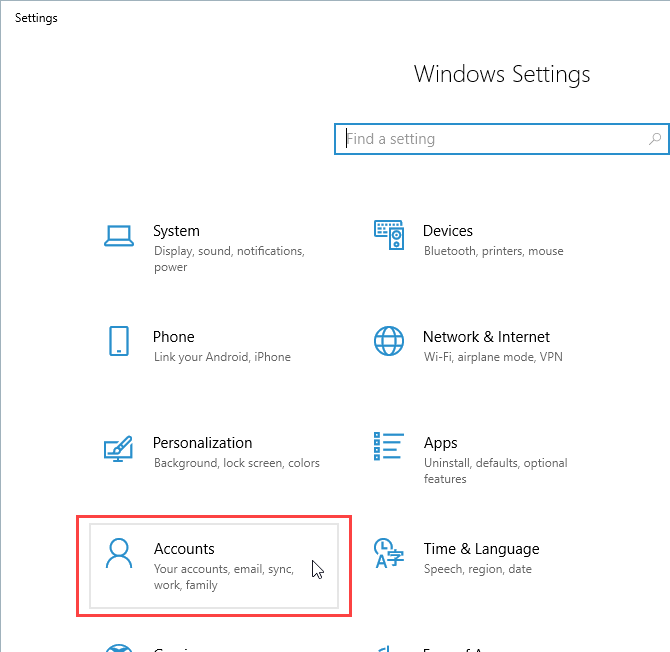This screenshot has height=652, width=670.
Task: Click 'Link your Android, iPhone' description
Action: 222,357
